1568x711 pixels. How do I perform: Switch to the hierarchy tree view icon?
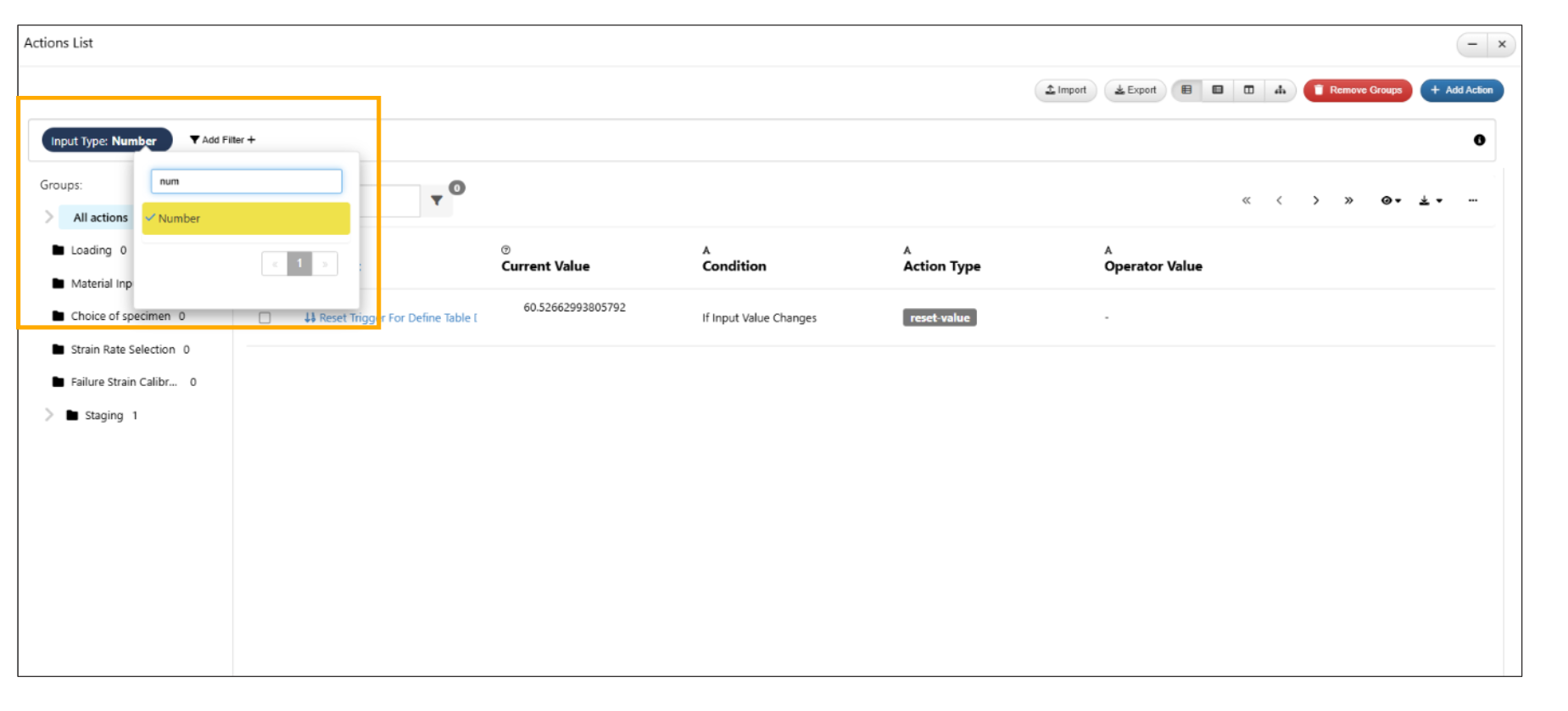pos(1280,90)
